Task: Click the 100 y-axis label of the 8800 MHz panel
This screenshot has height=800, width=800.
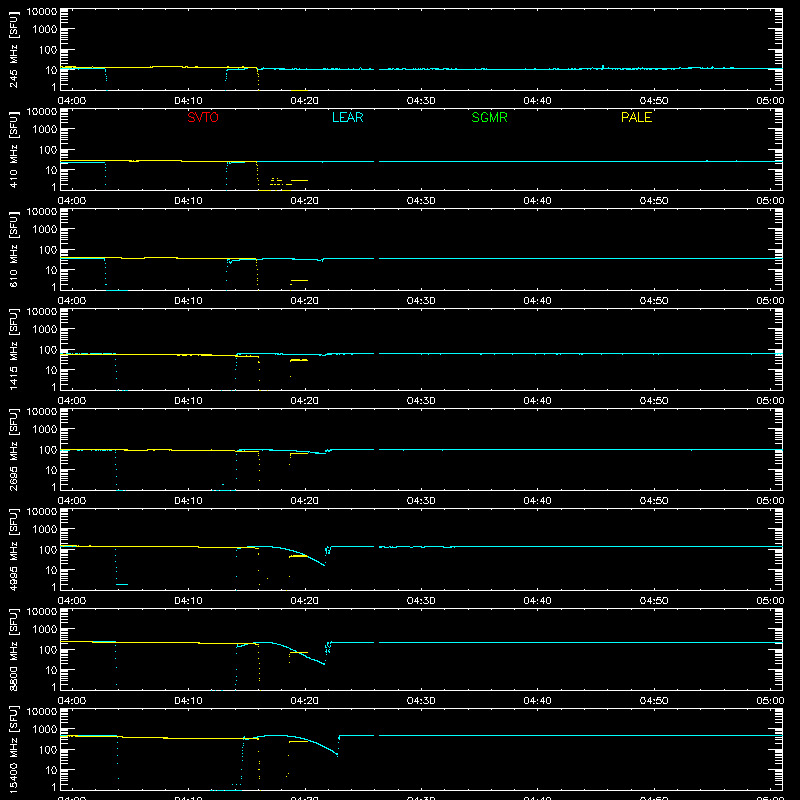Action: (48, 649)
